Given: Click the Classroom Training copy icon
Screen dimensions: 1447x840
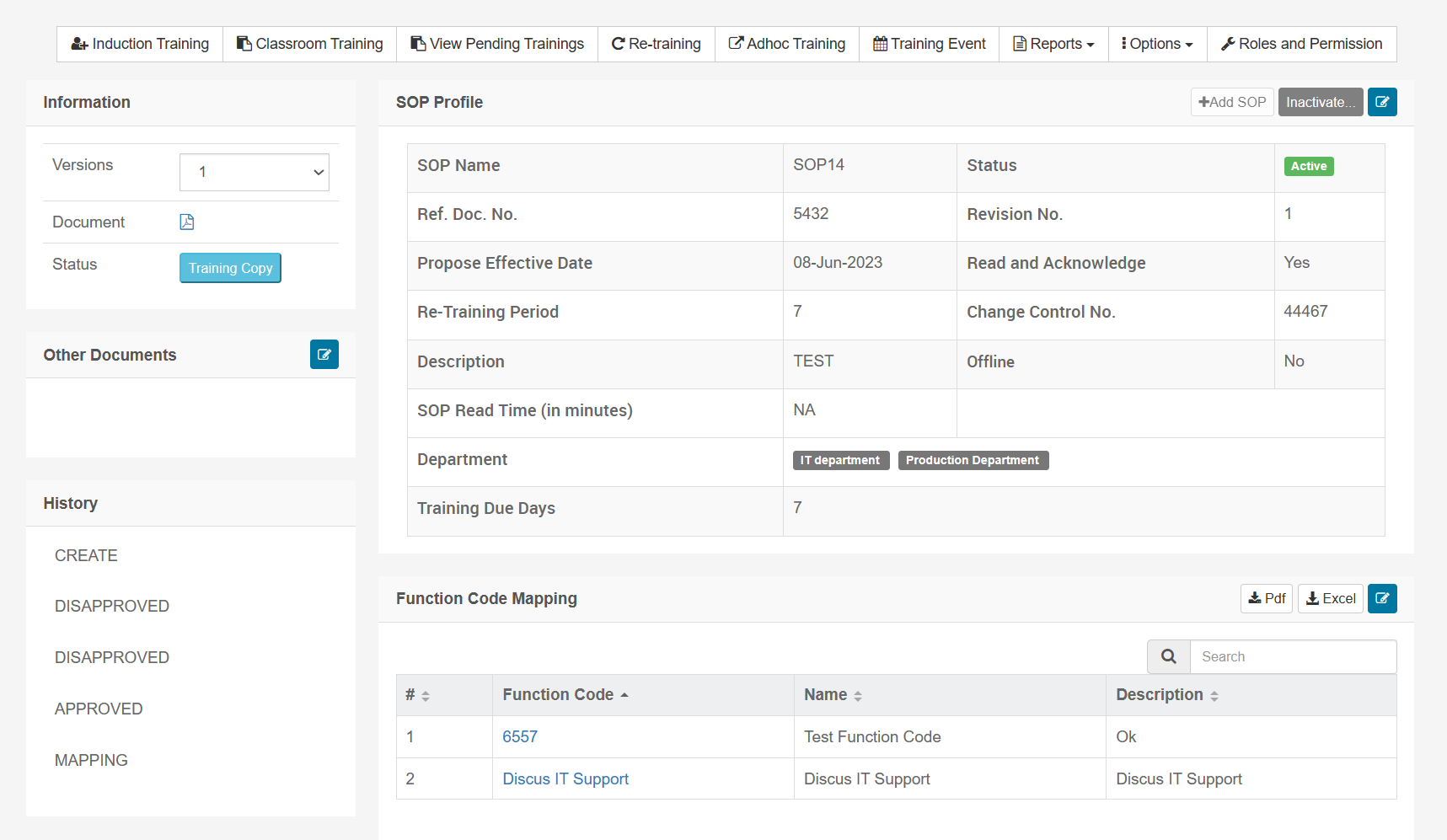Looking at the screenshot, I should (244, 43).
